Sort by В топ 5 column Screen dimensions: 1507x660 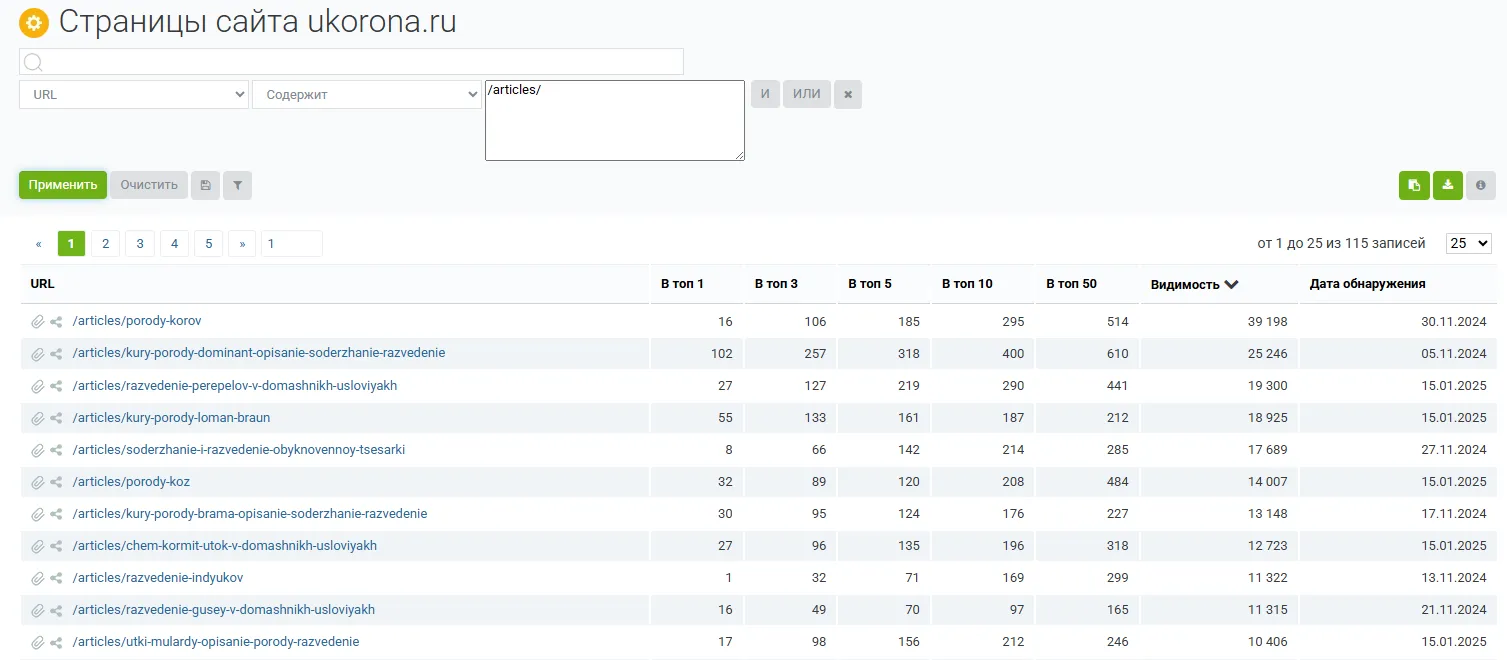tap(870, 284)
